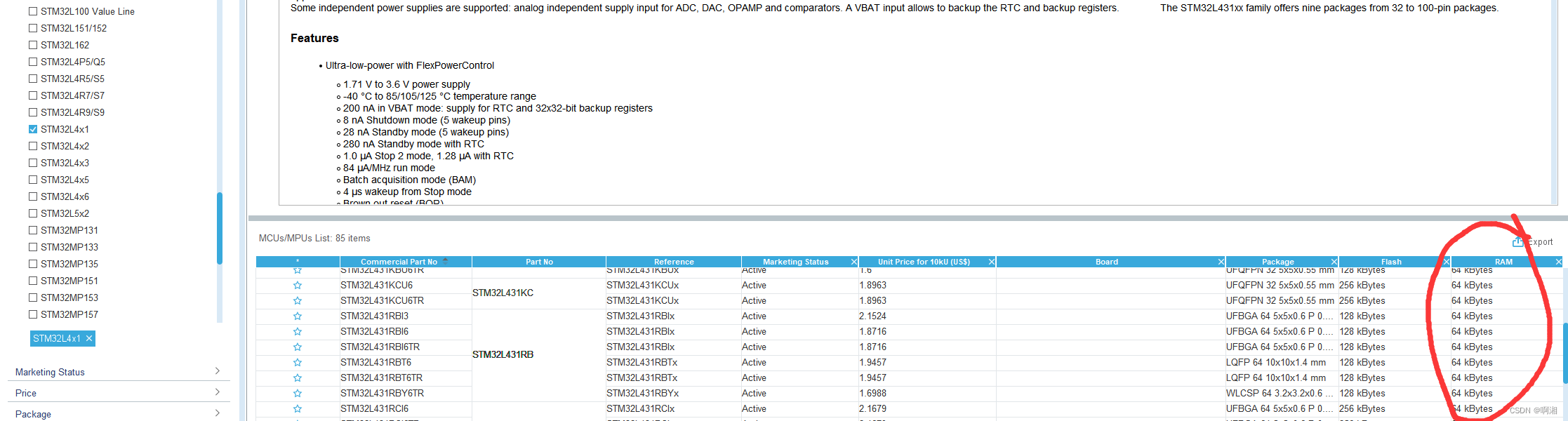Favorite star for STM32L431RBI3 row
1568x421 pixels.
(x=298, y=316)
